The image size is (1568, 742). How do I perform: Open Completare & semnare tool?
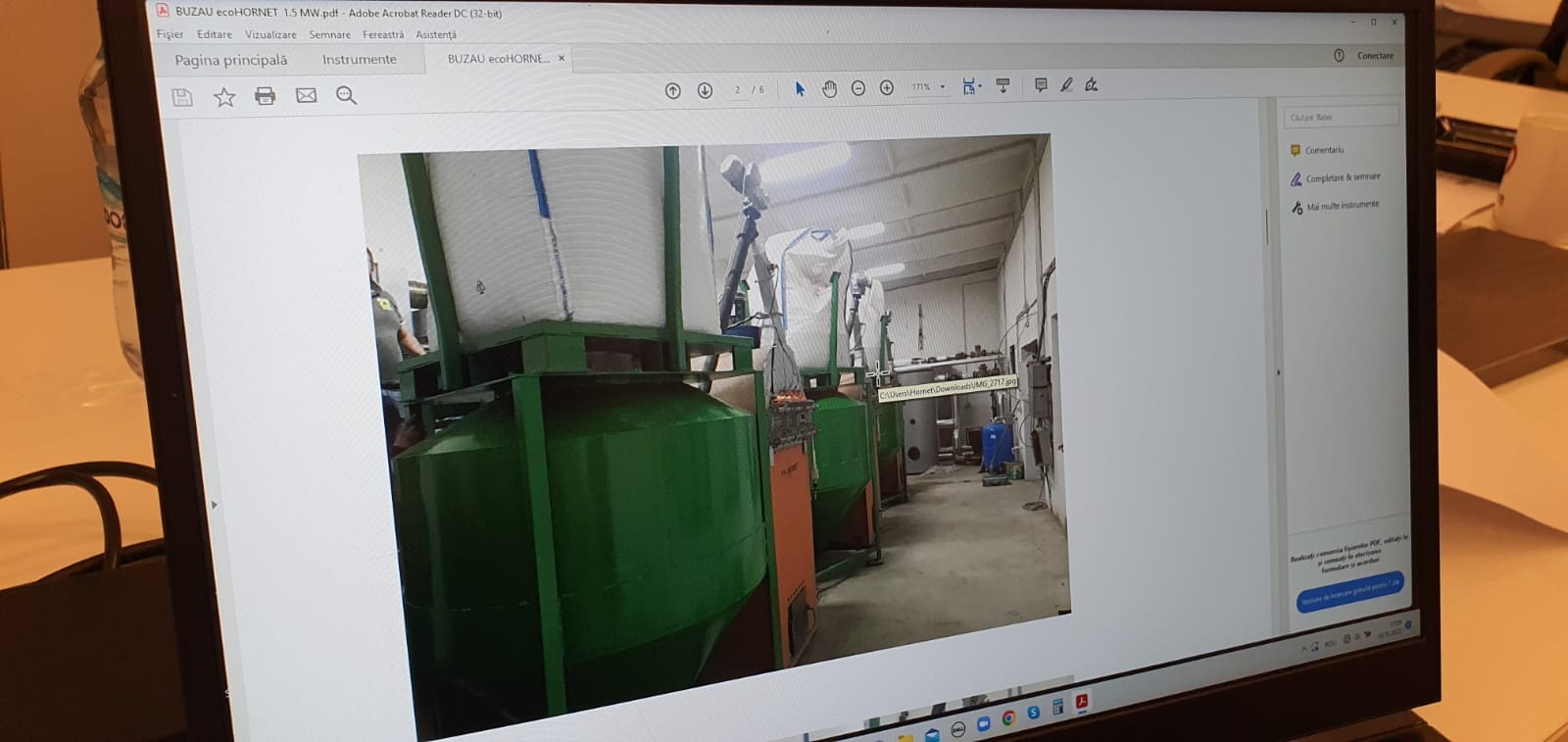pyautogui.click(x=1342, y=177)
